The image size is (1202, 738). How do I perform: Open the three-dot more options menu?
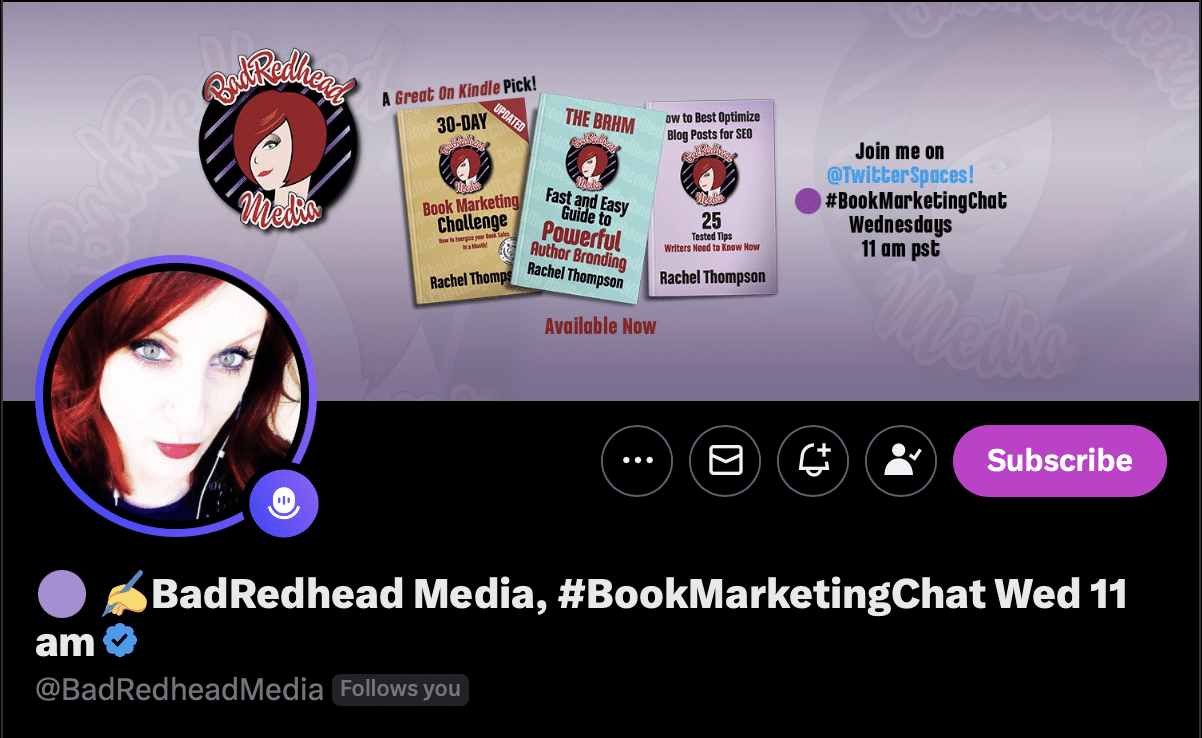point(637,460)
